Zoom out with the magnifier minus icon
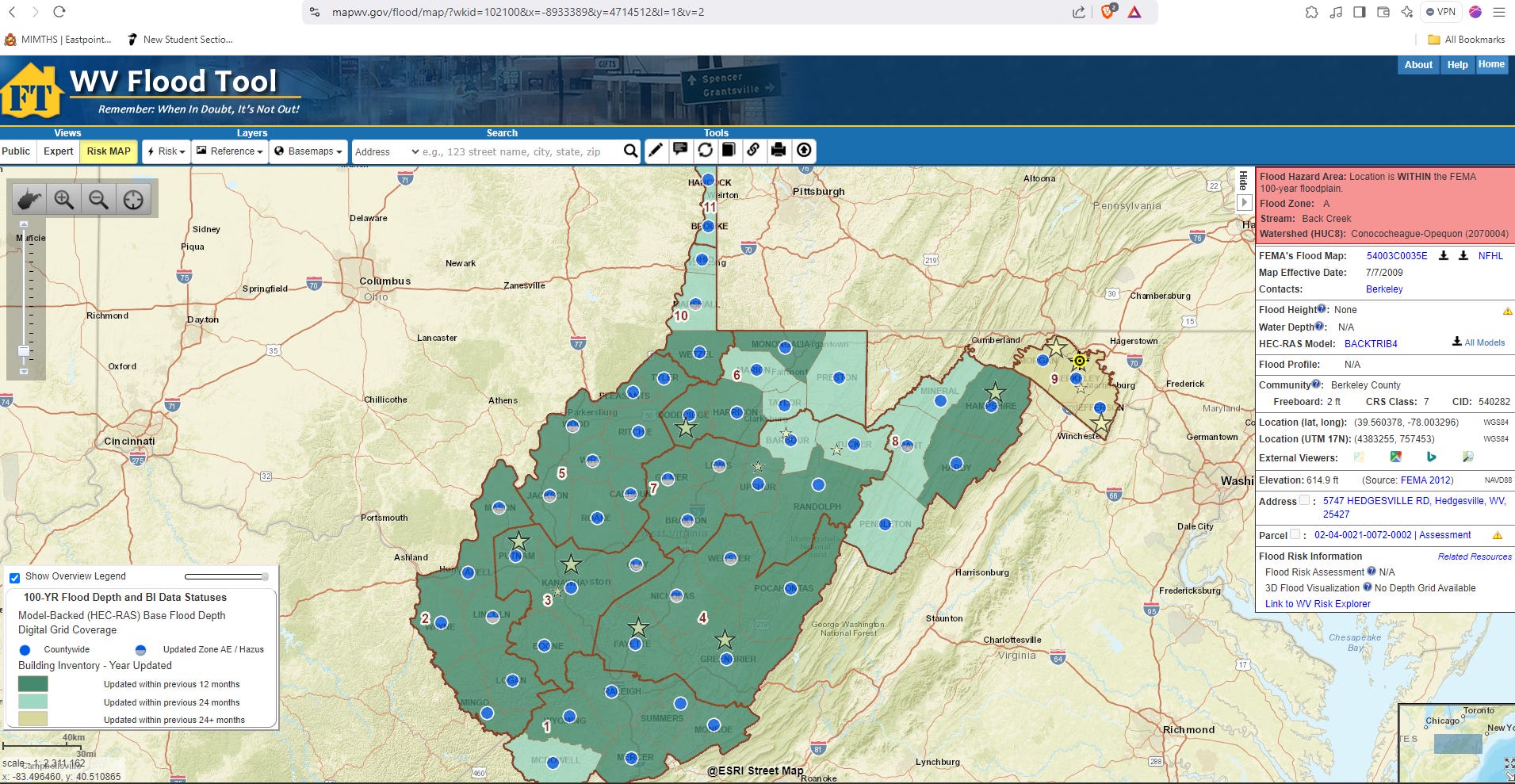The image size is (1515, 784). [98, 199]
